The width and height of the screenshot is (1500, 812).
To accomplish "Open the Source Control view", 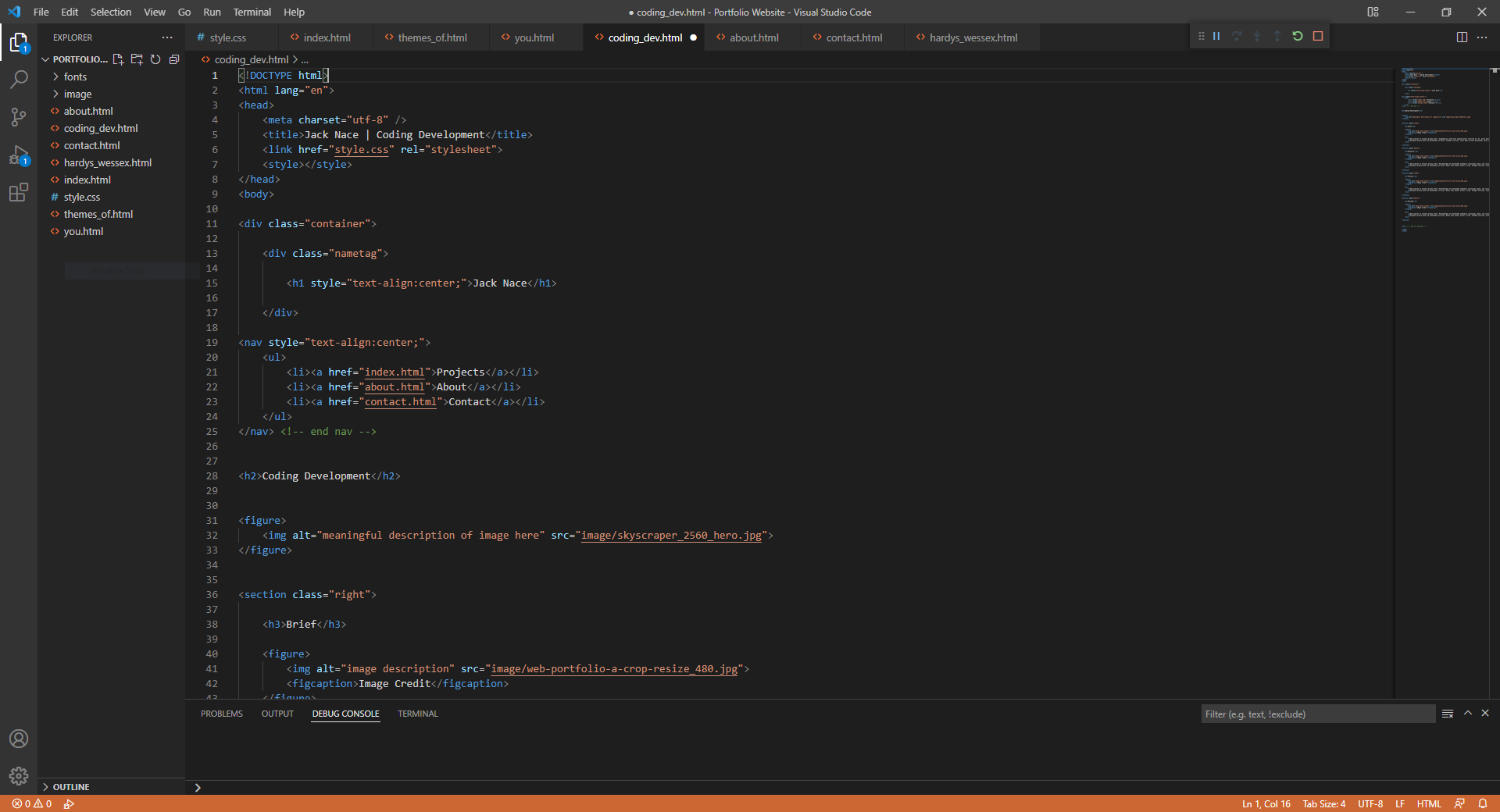I will tap(19, 117).
